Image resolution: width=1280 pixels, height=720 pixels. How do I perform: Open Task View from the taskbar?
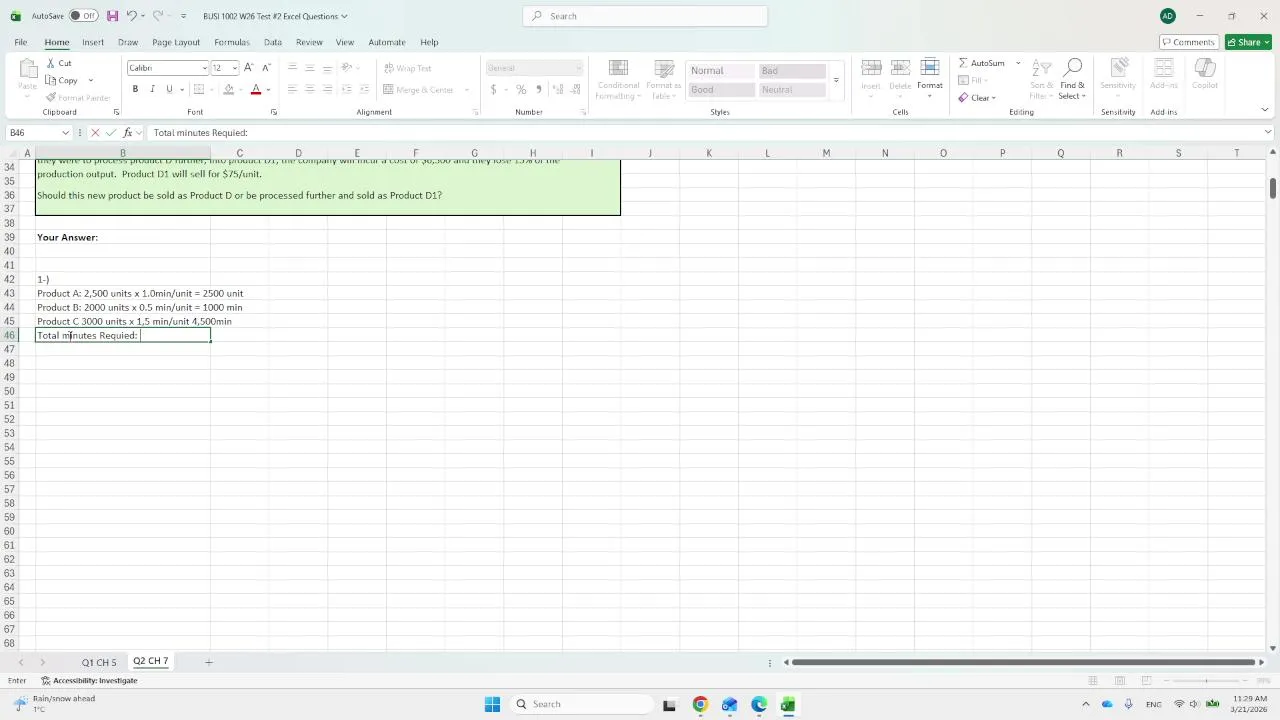(669, 704)
